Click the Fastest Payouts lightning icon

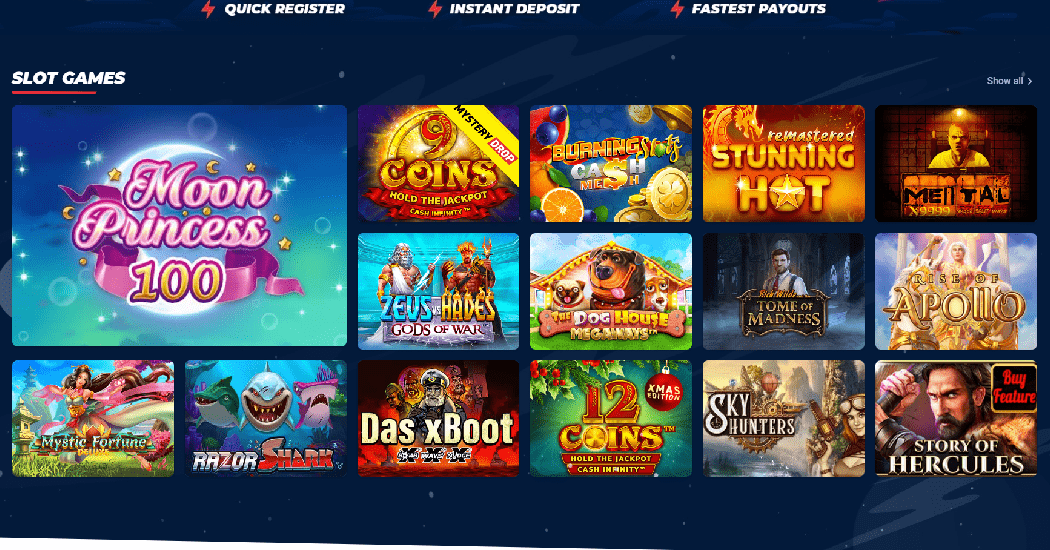click(677, 9)
